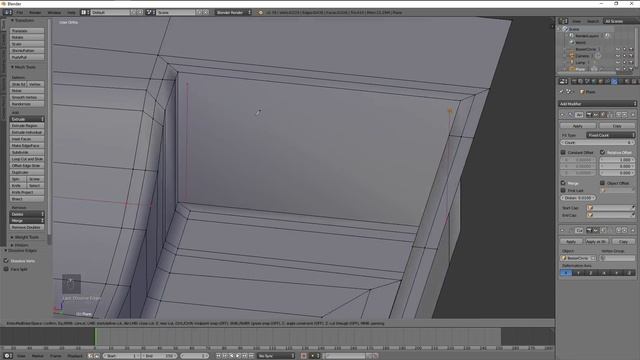This screenshot has height=360, width=640.
Task: Toggle Array modifier render visibility icon
Action: pos(589,115)
